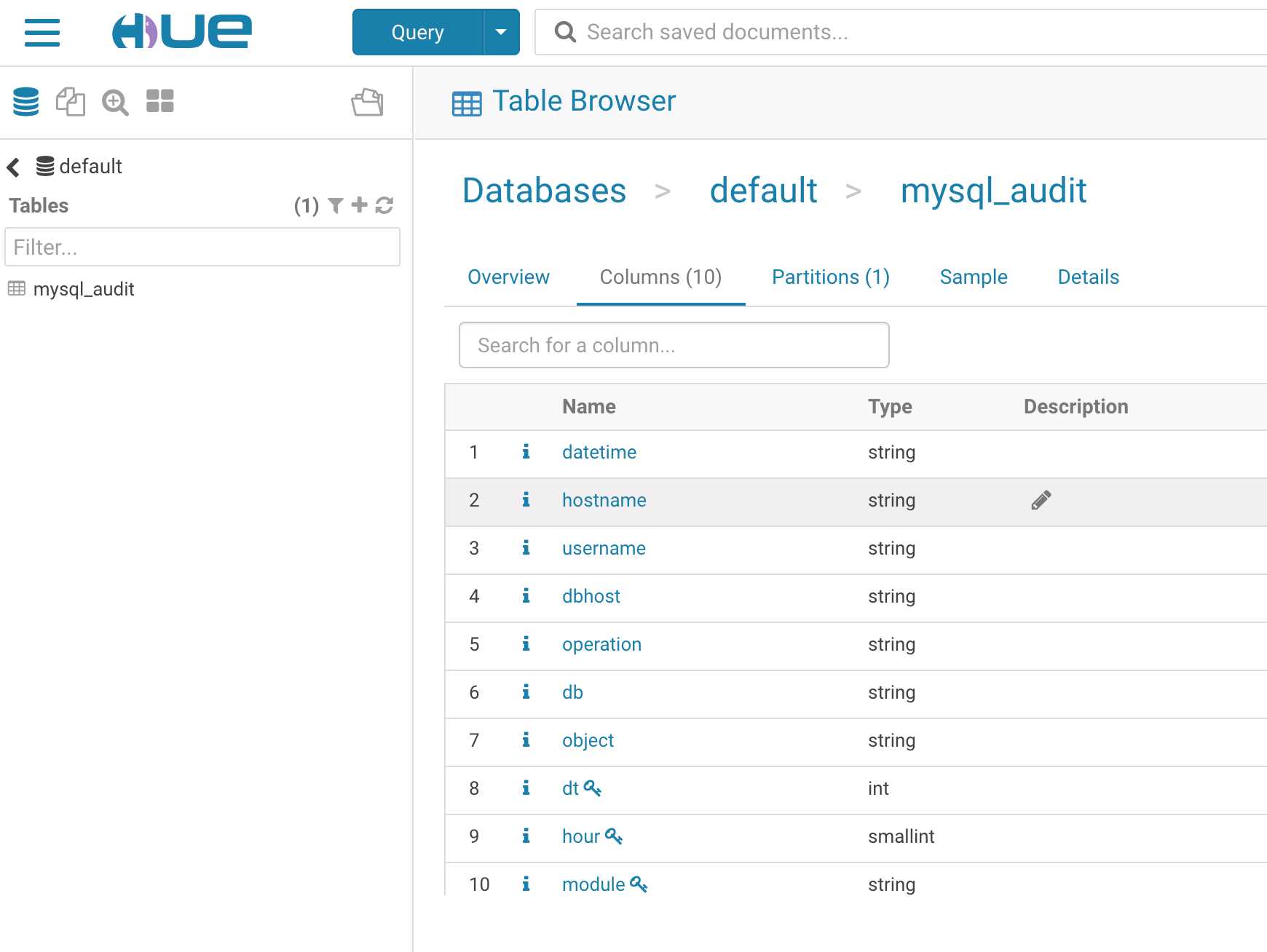Switch to the Columns (10) tab
The width and height of the screenshot is (1267, 952).
click(x=660, y=277)
